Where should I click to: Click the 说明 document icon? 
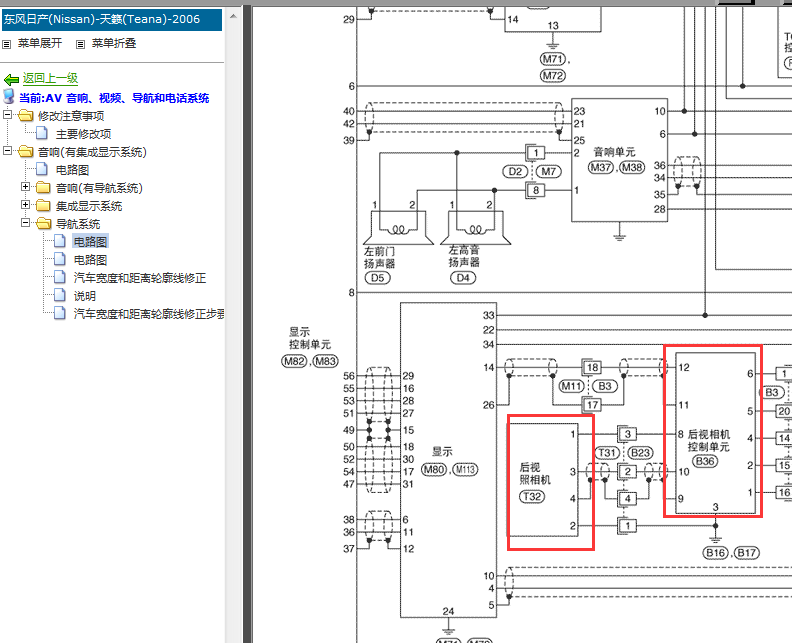pos(60,295)
